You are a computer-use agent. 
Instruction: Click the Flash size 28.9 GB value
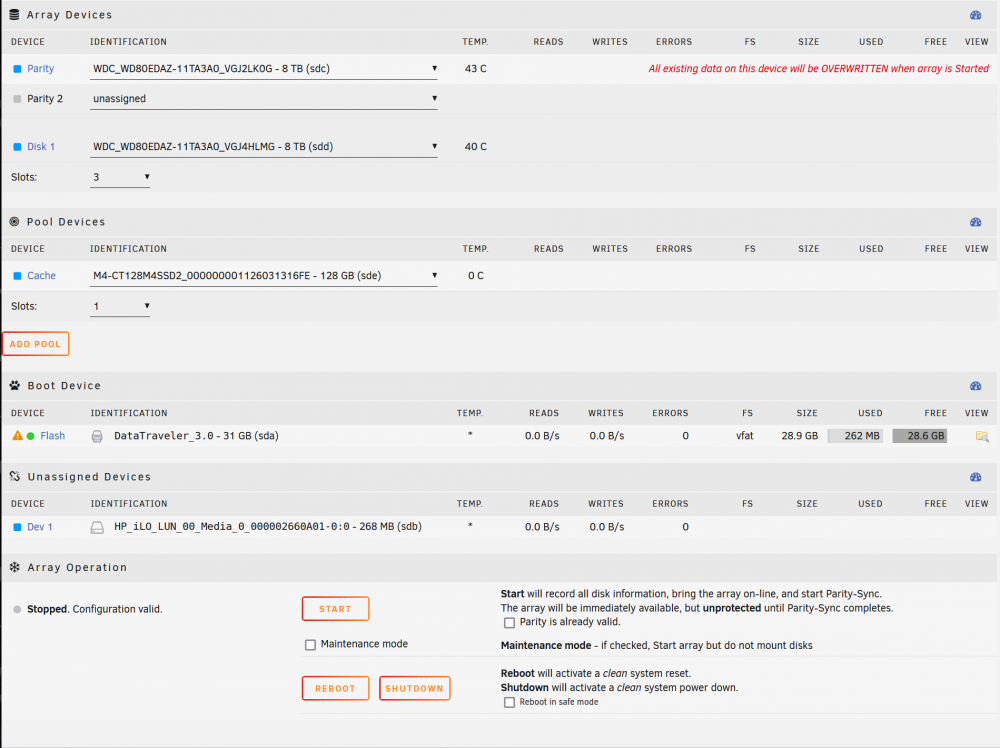(799, 436)
